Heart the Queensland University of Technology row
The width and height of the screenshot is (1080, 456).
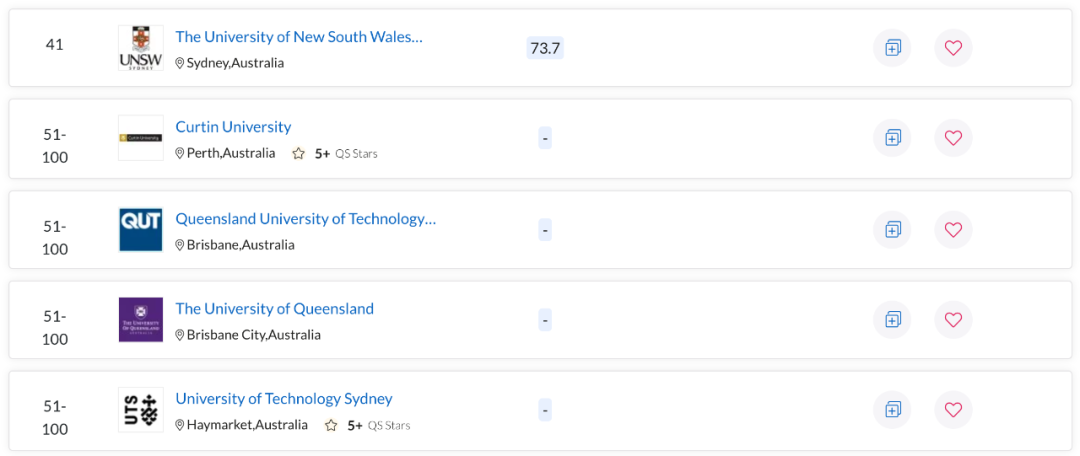point(953,230)
